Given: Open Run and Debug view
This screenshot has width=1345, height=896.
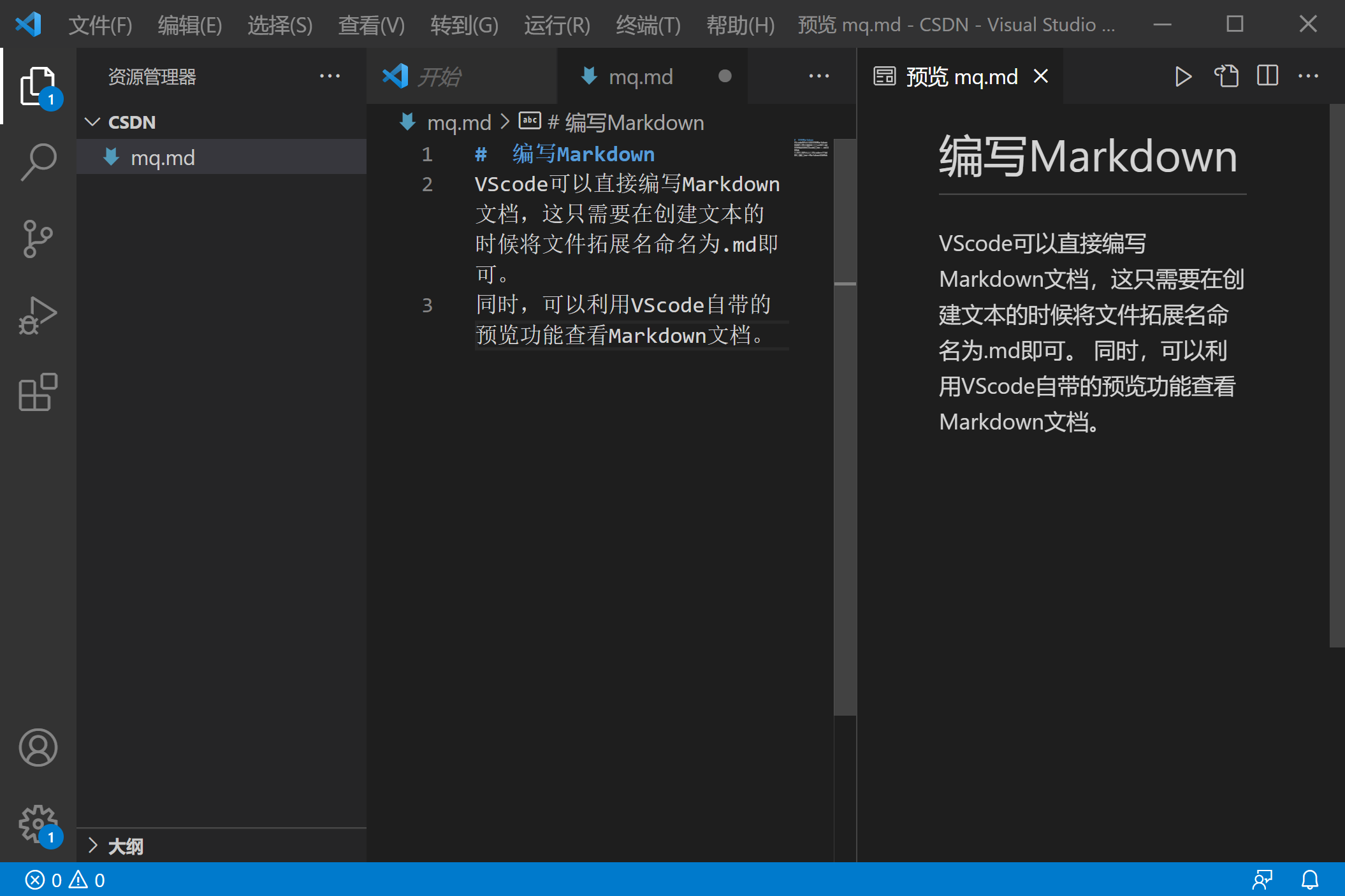Looking at the screenshot, I should (x=38, y=315).
